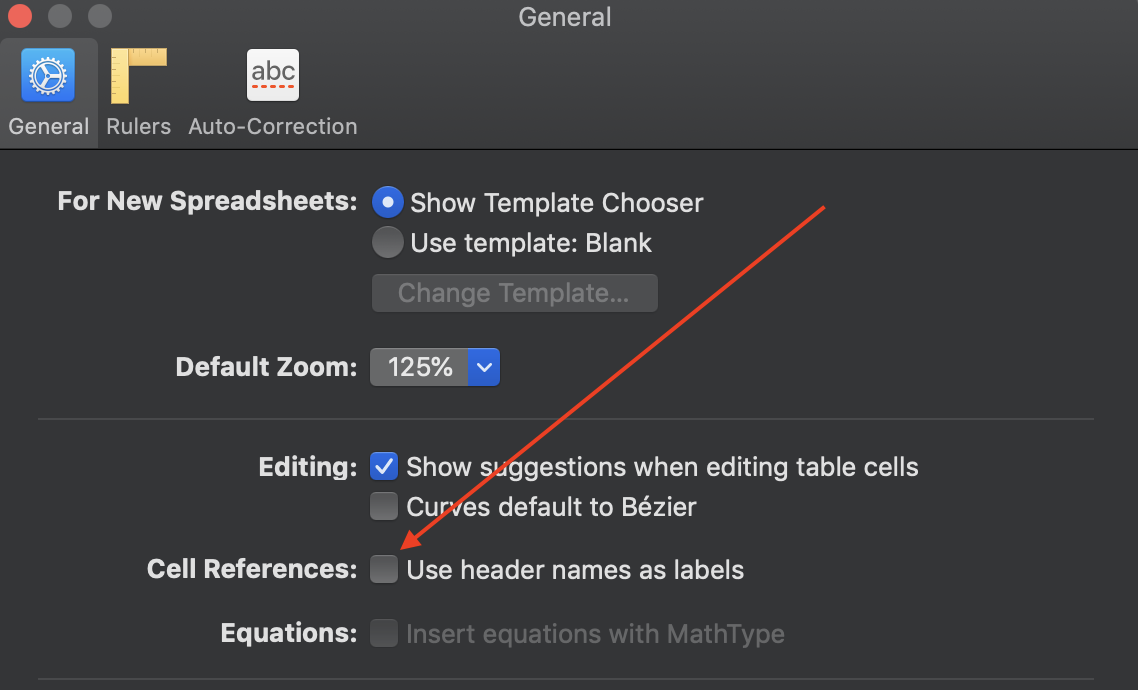The width and height of the screenshot is (1138, 690).
Task: Enable Use header names as labels
Action: [x=384, y=570]
